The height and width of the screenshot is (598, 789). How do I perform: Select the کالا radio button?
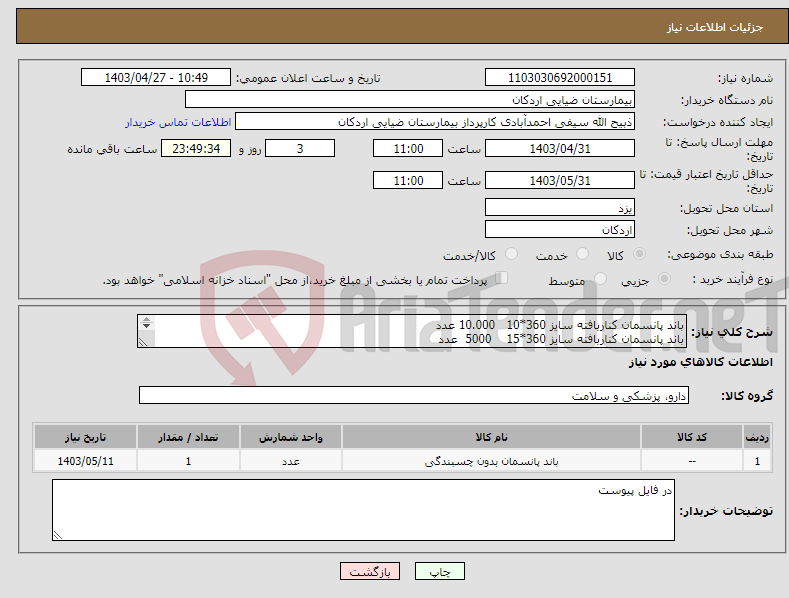coord(639,254)
